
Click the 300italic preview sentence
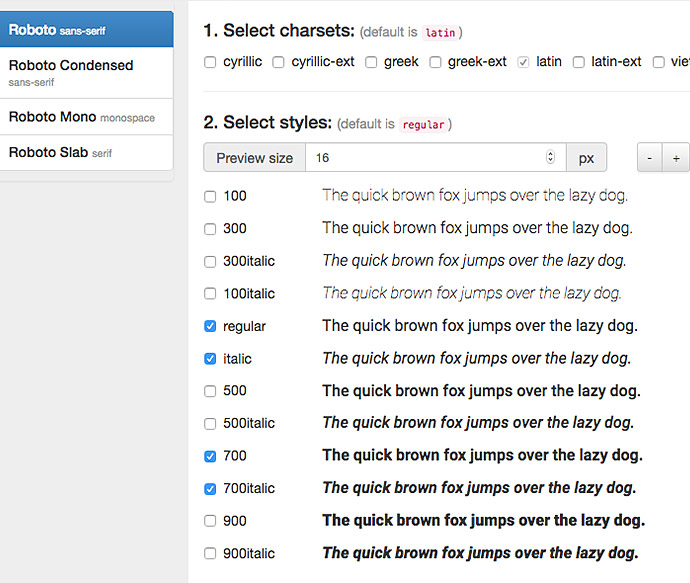[x=474, y=260]
